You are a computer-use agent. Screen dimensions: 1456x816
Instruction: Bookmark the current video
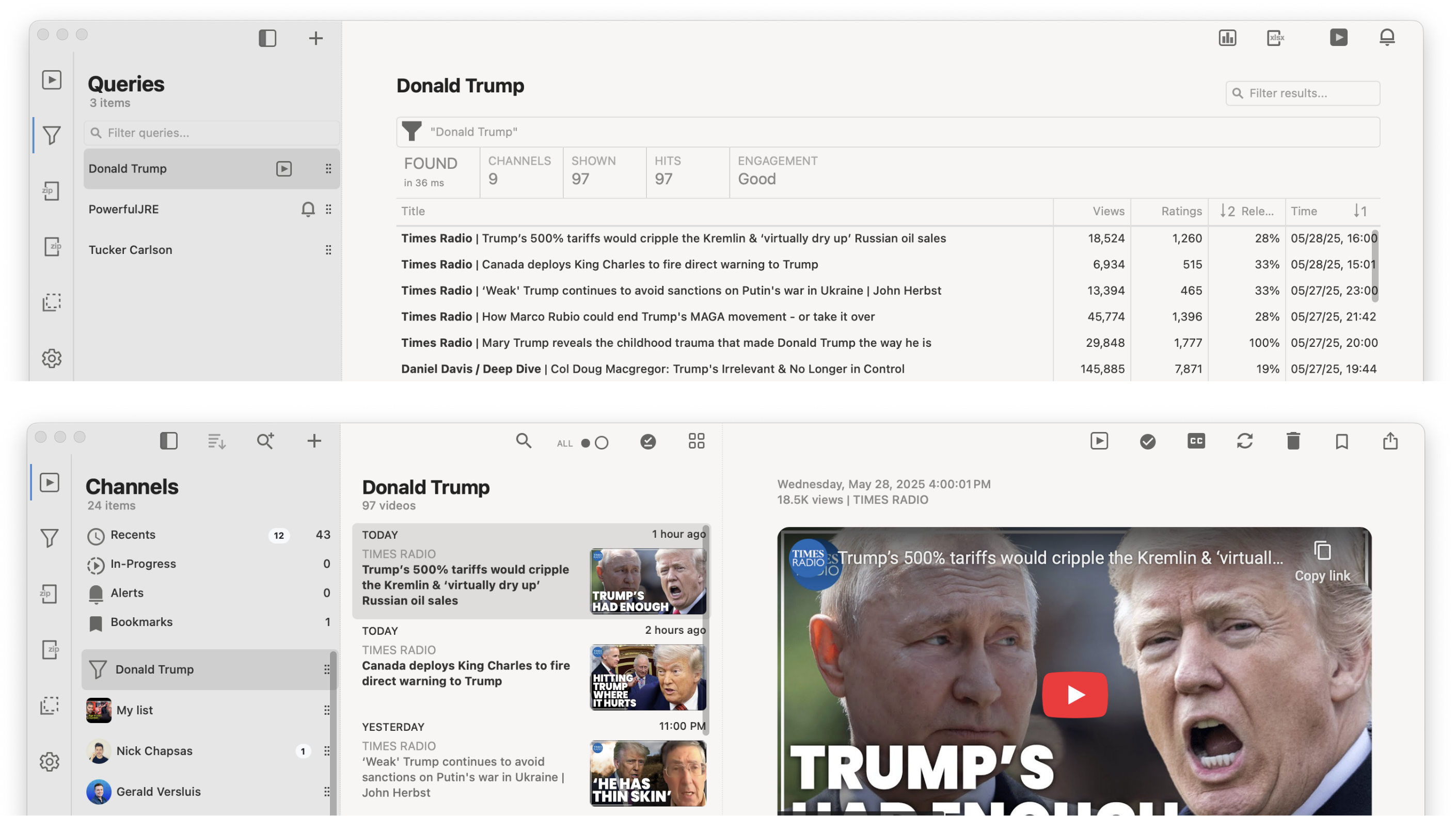(1342, 441)
